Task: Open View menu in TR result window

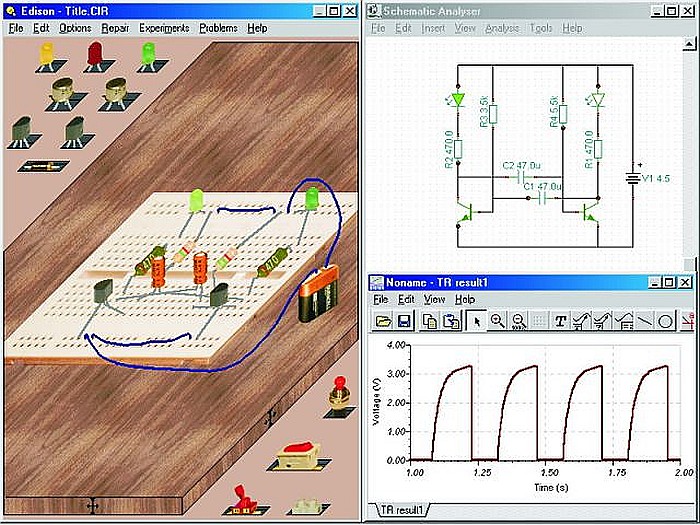Action: pyautogui.click(x=434, y=299)
